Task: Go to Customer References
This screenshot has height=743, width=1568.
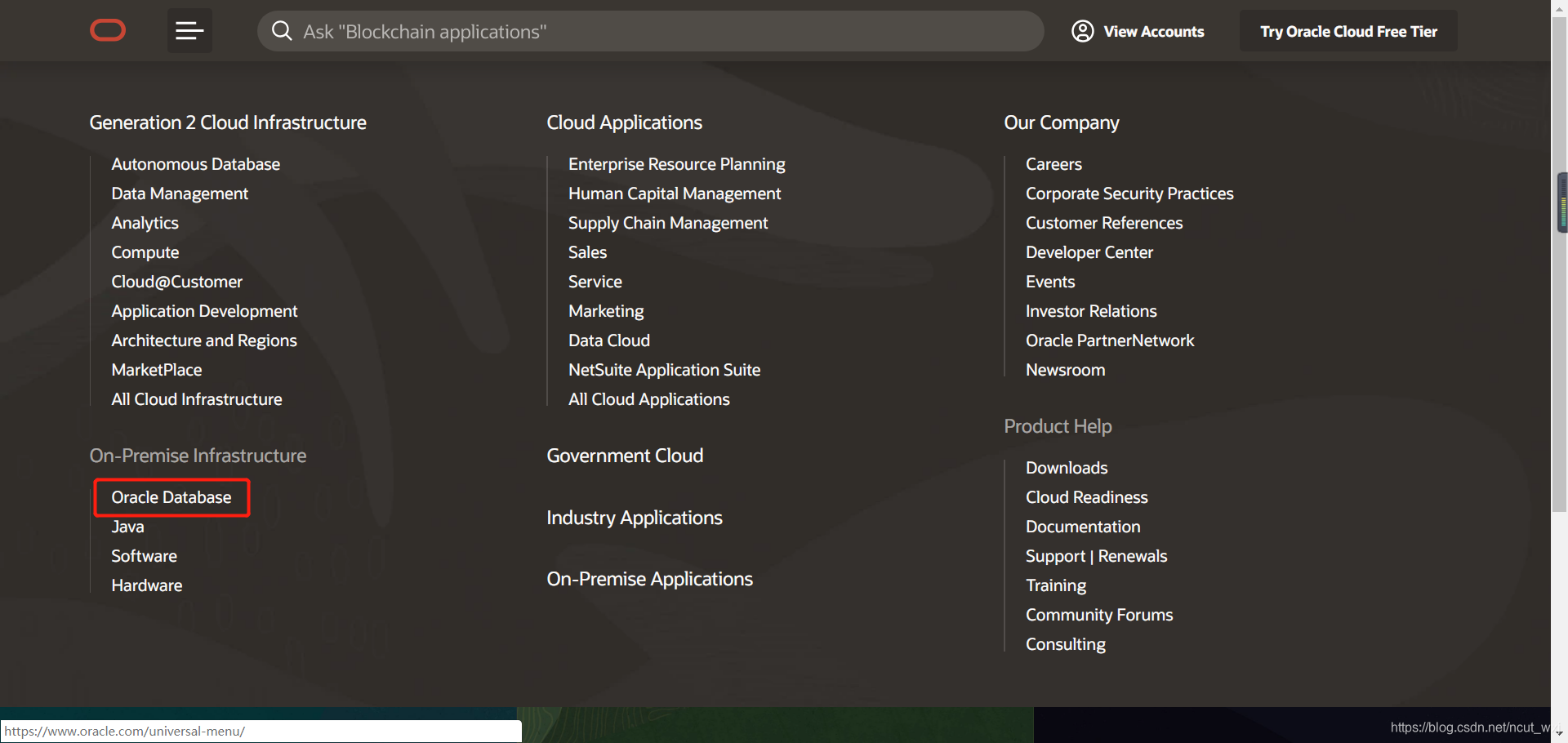Action: [x=1104, y=223]
